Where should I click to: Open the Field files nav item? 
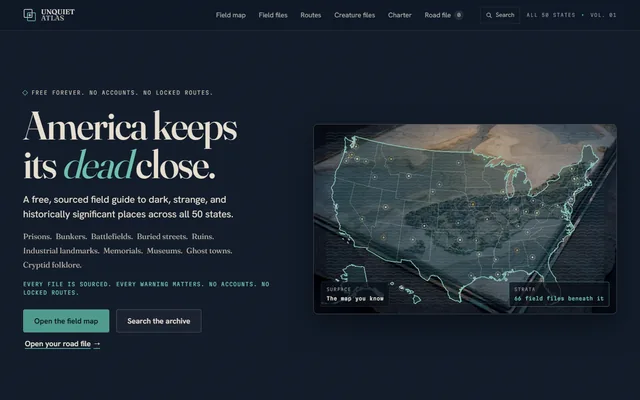pyautogui.click(x=273, y=15)
